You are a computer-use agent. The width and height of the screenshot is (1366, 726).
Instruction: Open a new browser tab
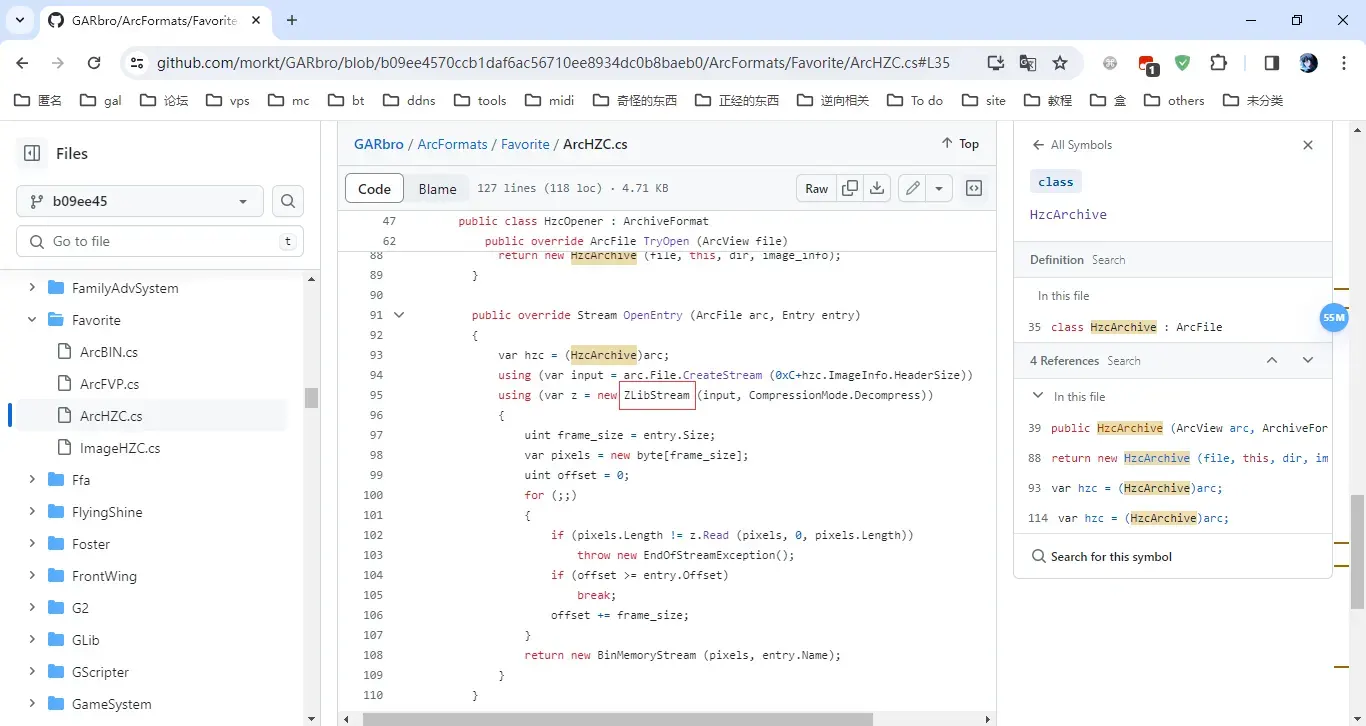pos(292,20)
